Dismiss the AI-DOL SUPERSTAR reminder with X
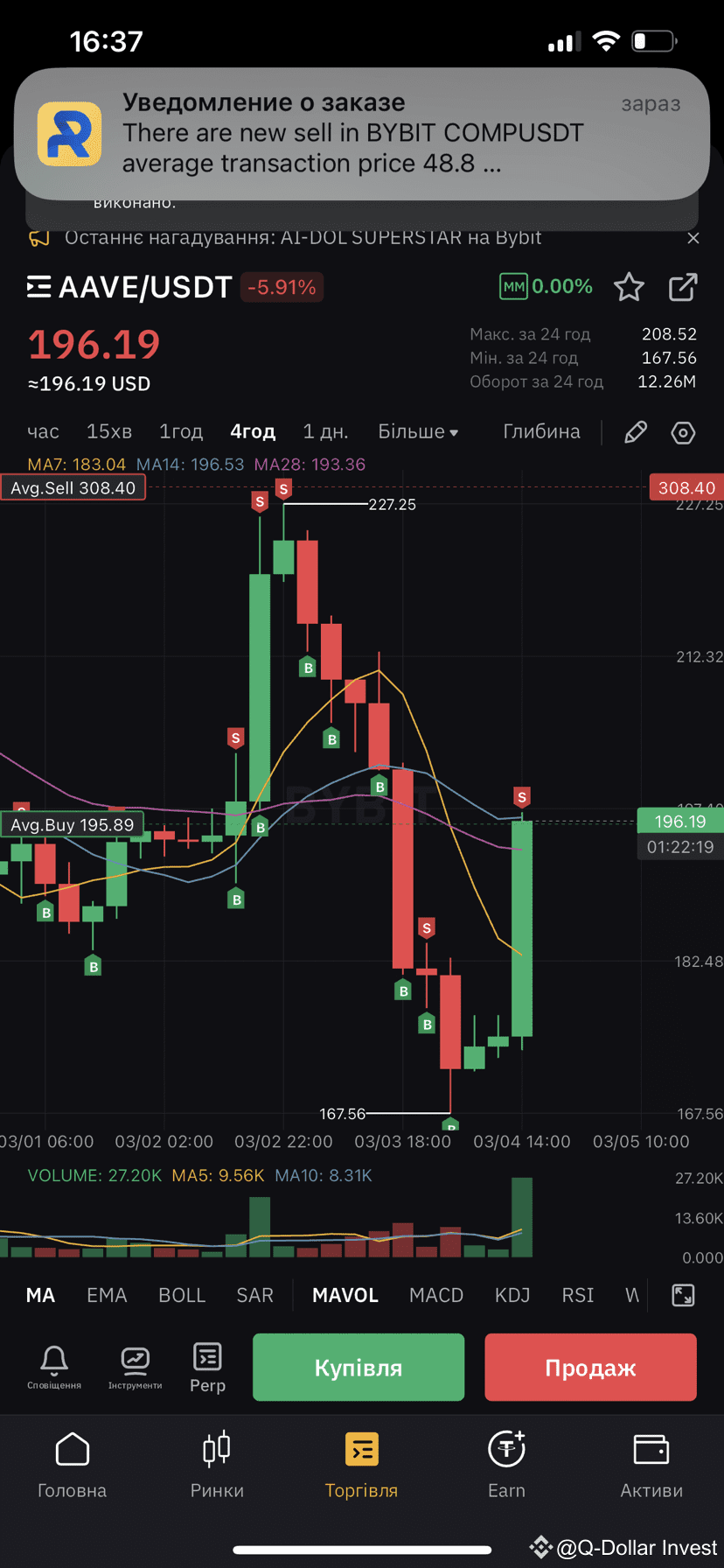This screenshot has width=724, height=1568. point(693,238)
